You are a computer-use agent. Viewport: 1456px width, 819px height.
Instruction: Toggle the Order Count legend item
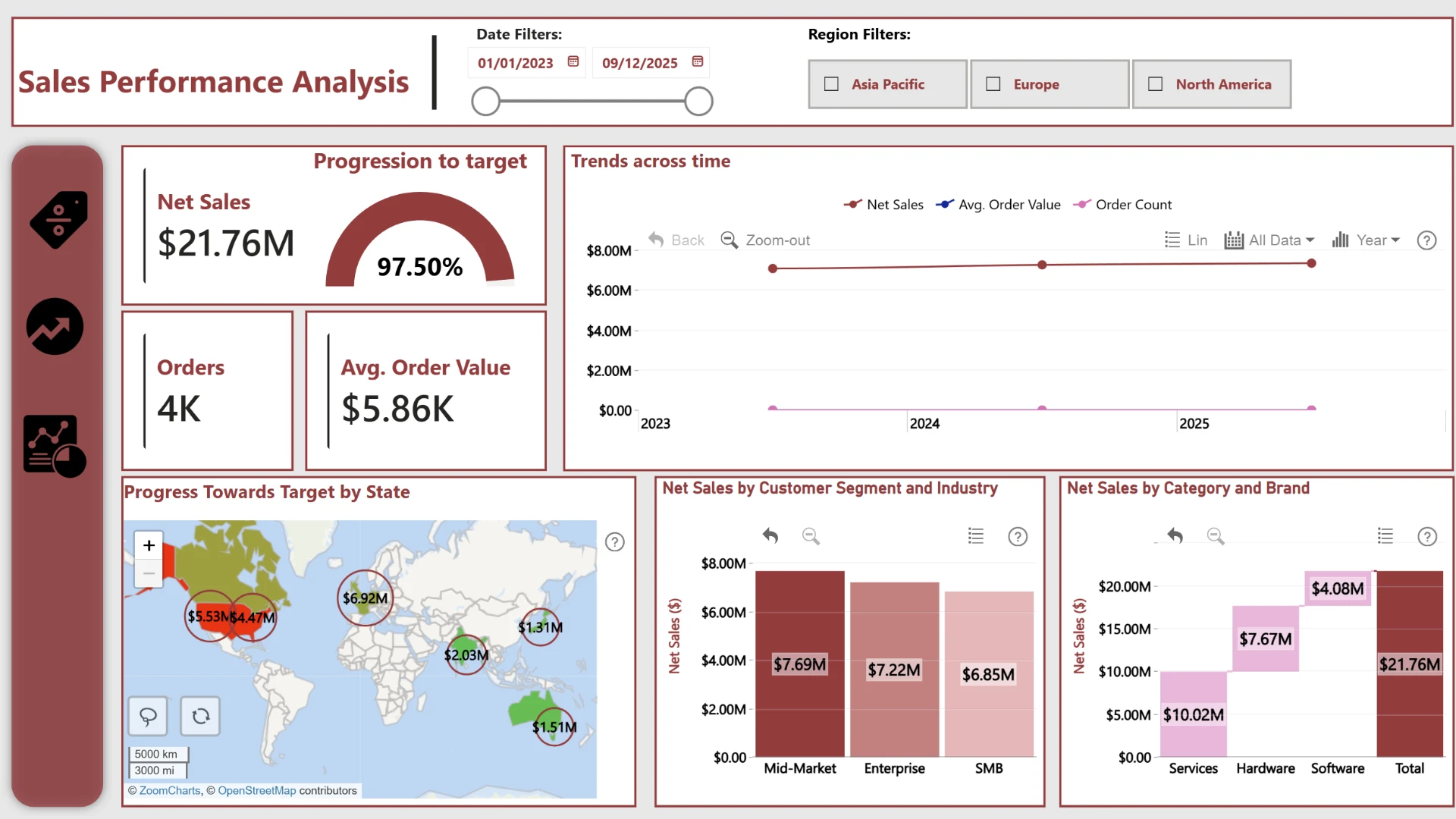(x=1122, y=205)
